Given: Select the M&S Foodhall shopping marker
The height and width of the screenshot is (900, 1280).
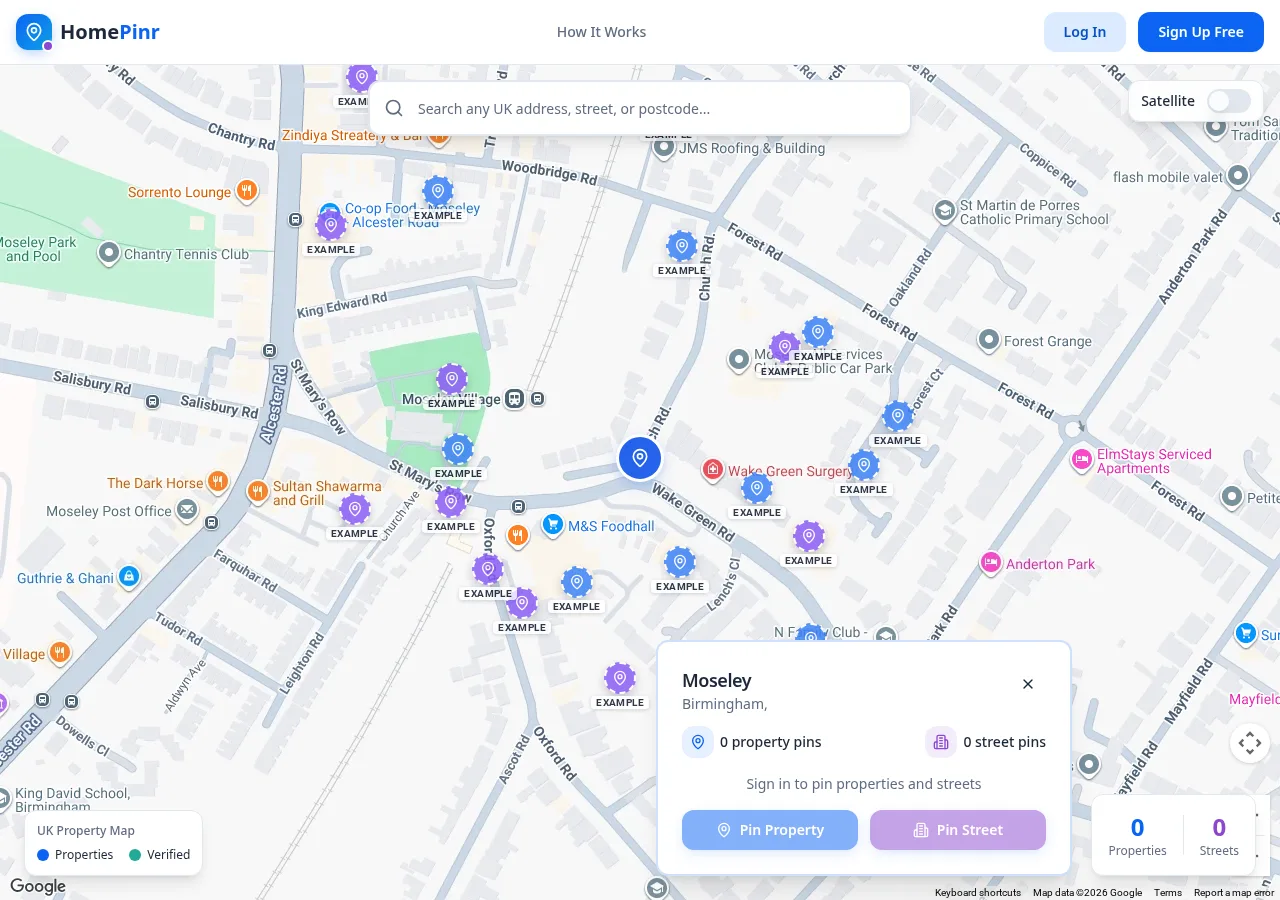Looking at the screenshot, I should tap(552, 525).
